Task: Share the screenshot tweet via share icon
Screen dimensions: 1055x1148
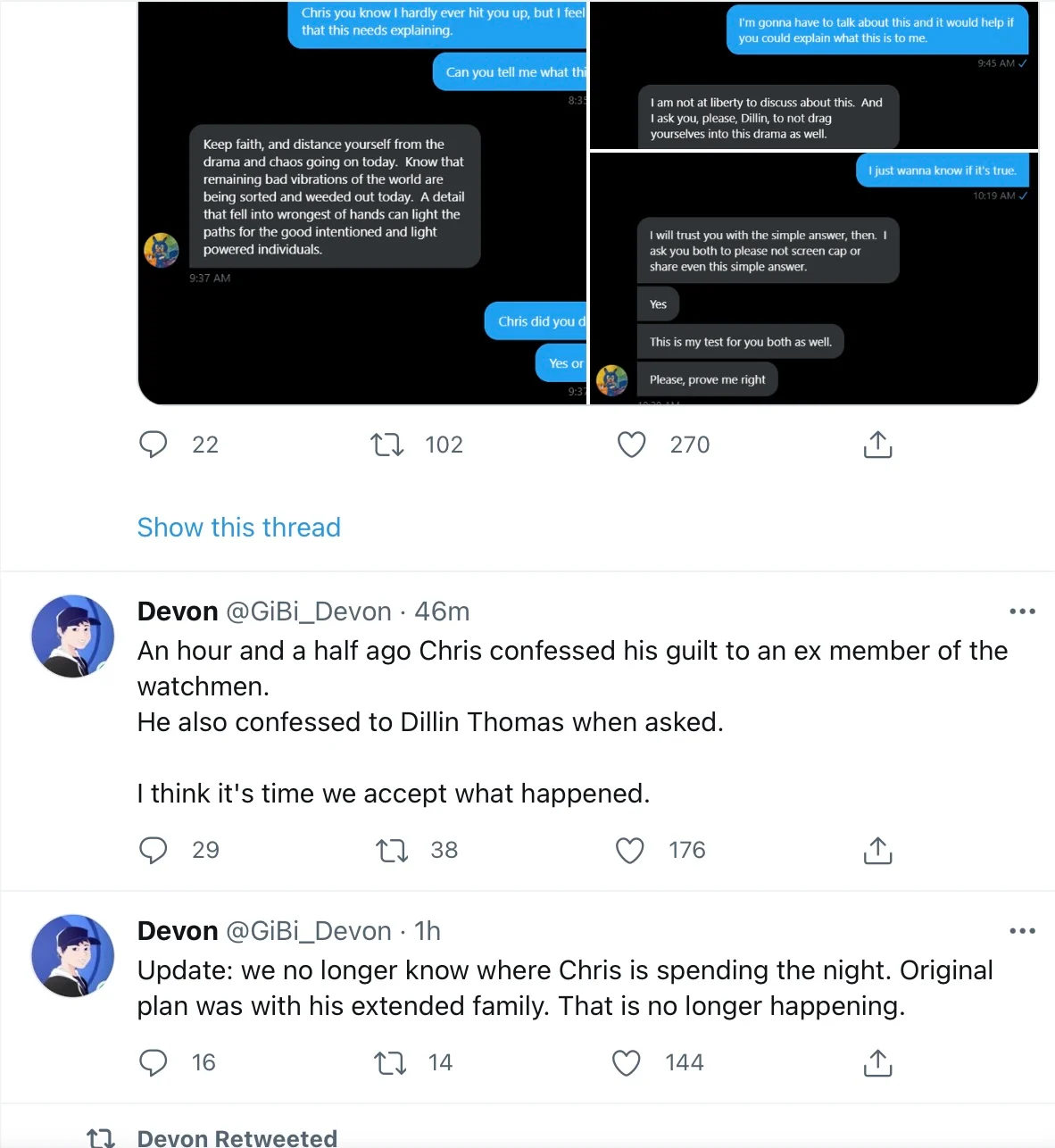Action: click(877, 444)
